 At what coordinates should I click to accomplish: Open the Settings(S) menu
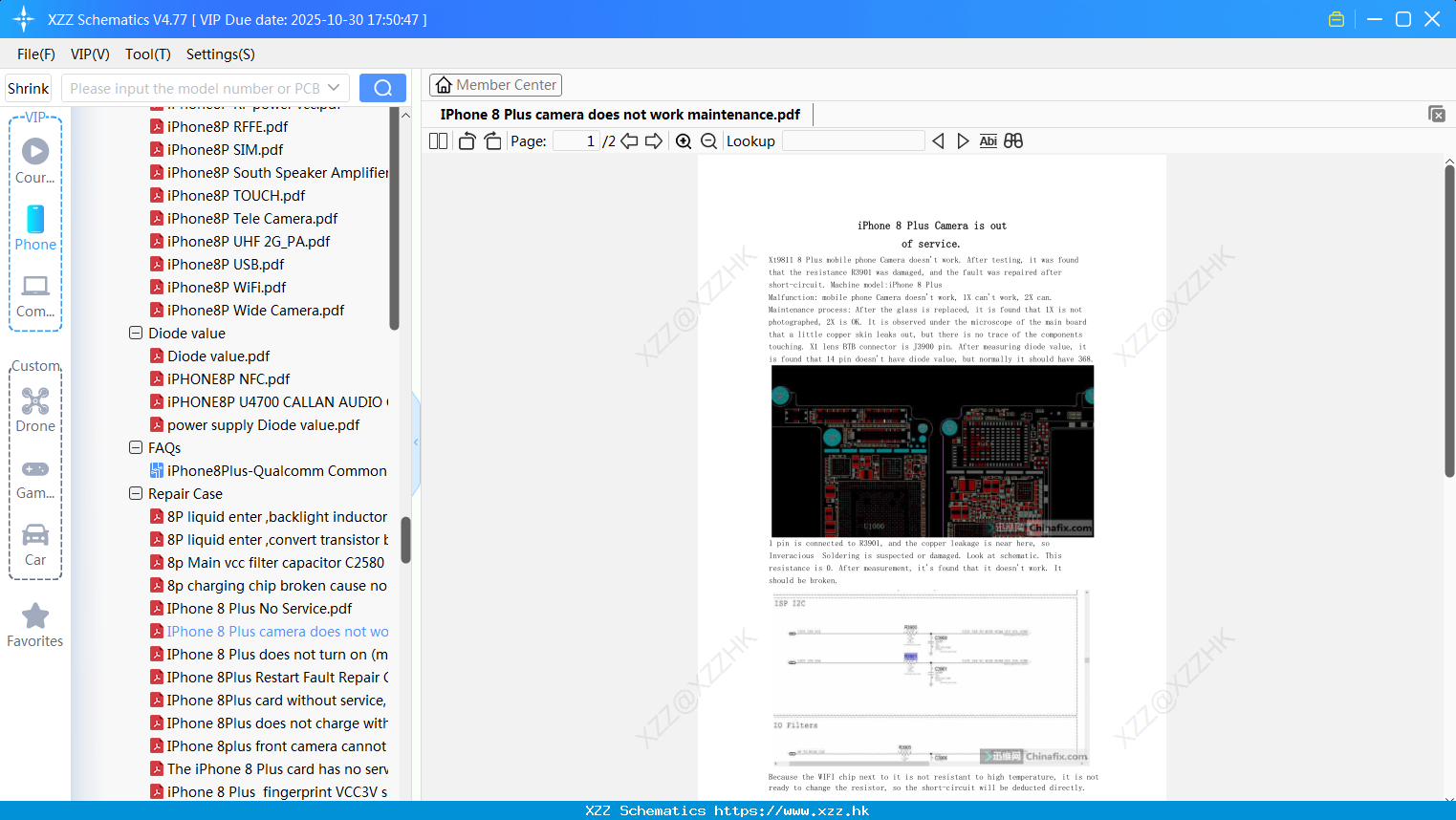(x=221, y=54)
